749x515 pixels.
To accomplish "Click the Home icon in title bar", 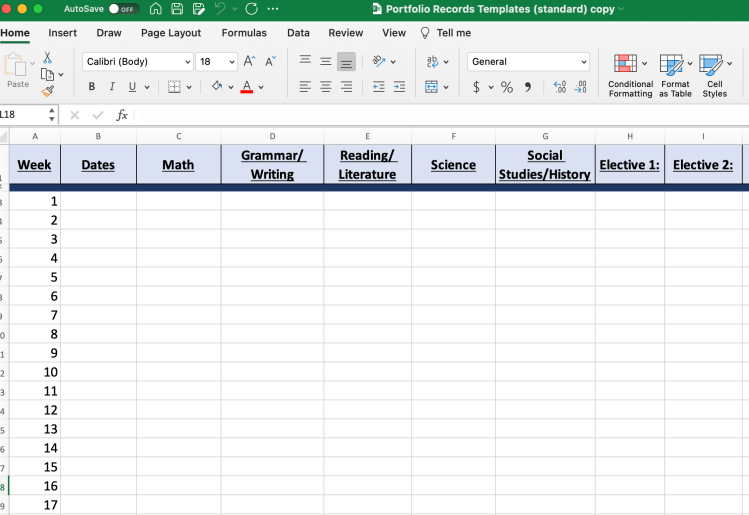I will (x=155, y=9).
